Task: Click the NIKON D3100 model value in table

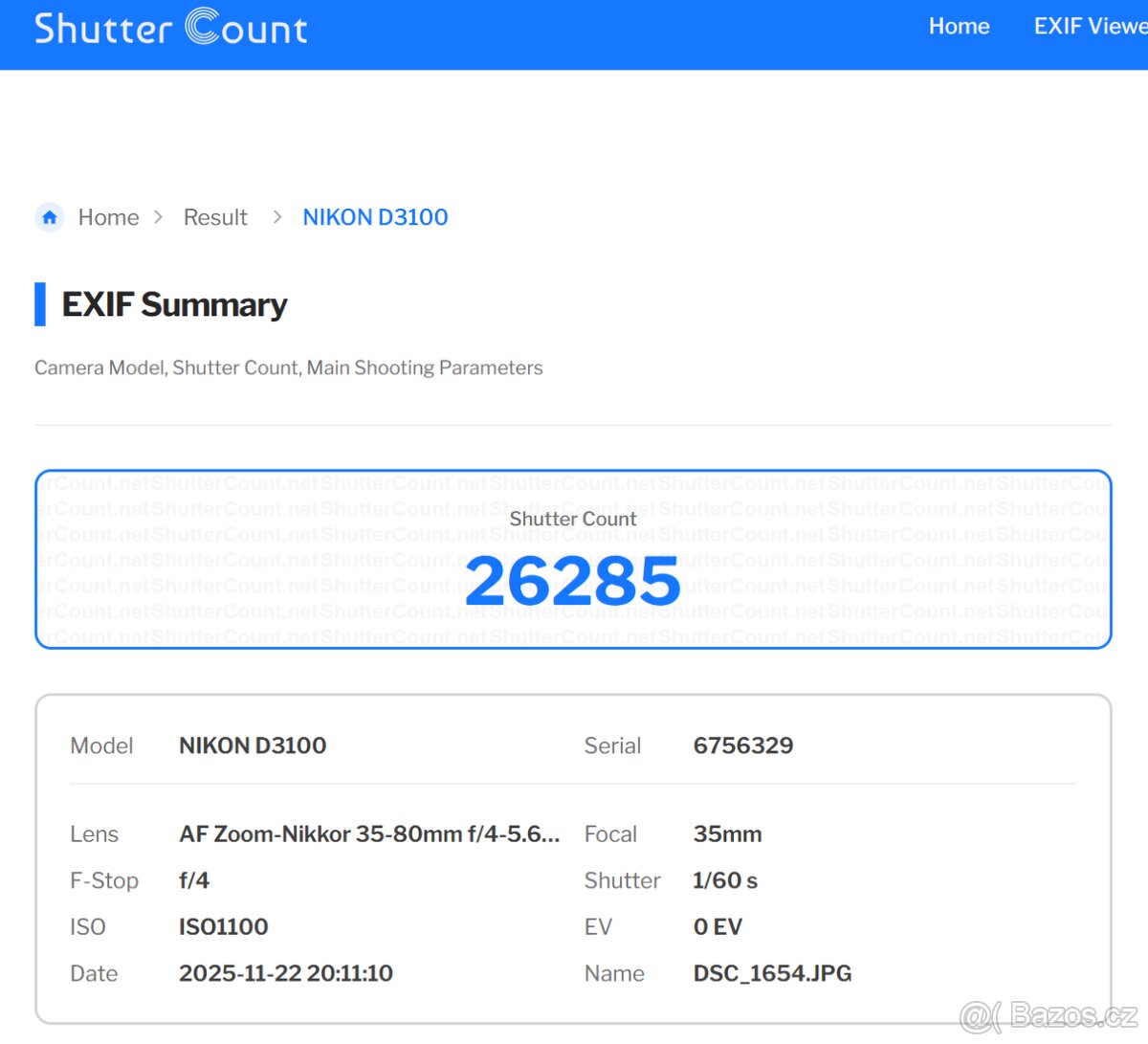Action: (x=253, y=745)
